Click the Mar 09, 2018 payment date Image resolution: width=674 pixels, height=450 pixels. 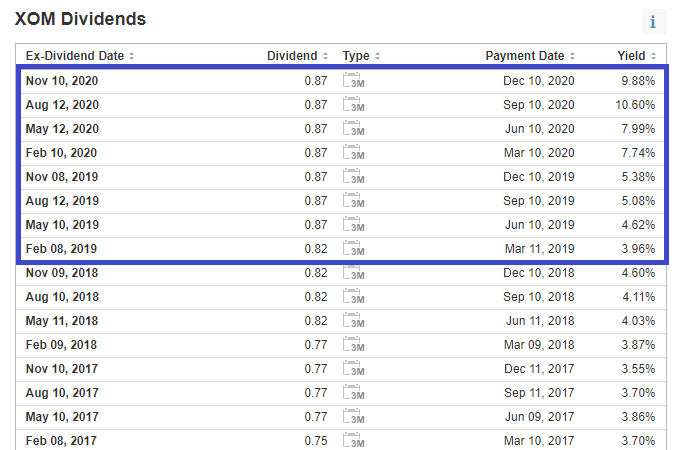(539, 346)
